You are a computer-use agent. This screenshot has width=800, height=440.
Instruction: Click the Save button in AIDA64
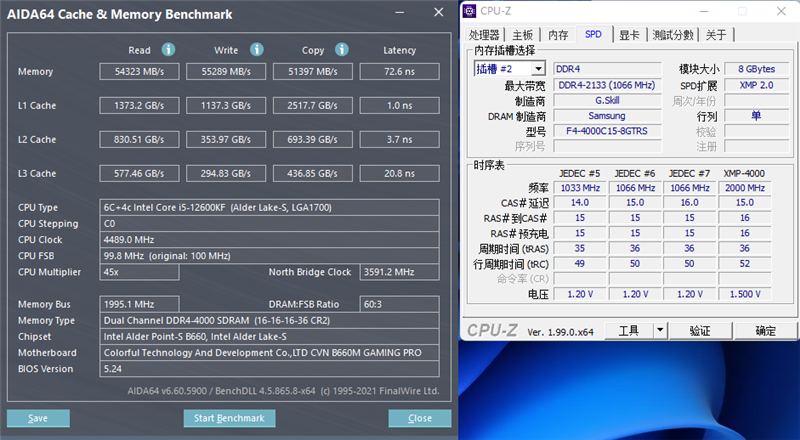[x=38, y=418]
